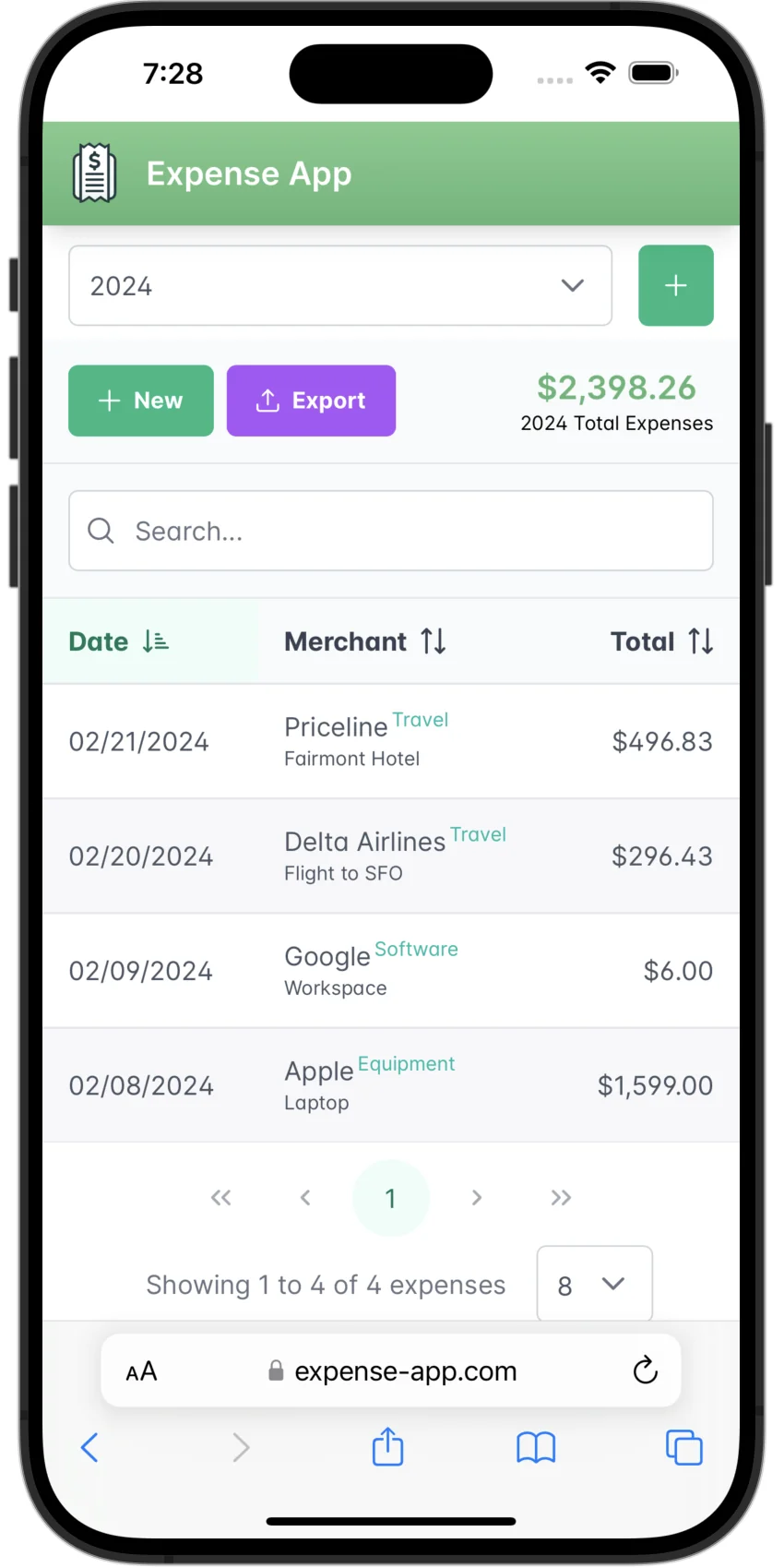Screen dimensions: 784x1568
Task: Sort expenses using the Date sort icon
Action: [155, 640]
